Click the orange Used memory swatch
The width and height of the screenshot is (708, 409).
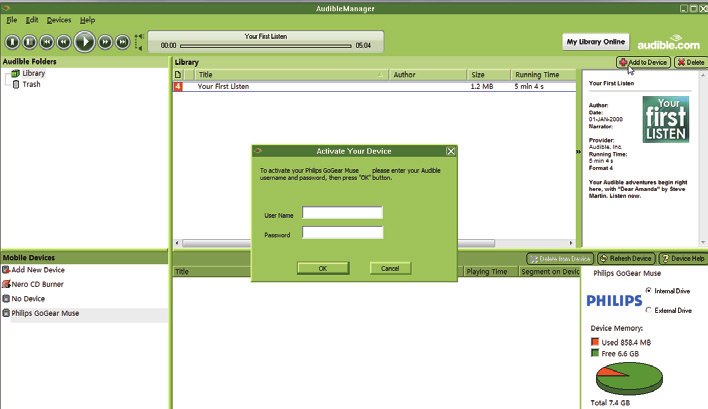tap(595, 342)
